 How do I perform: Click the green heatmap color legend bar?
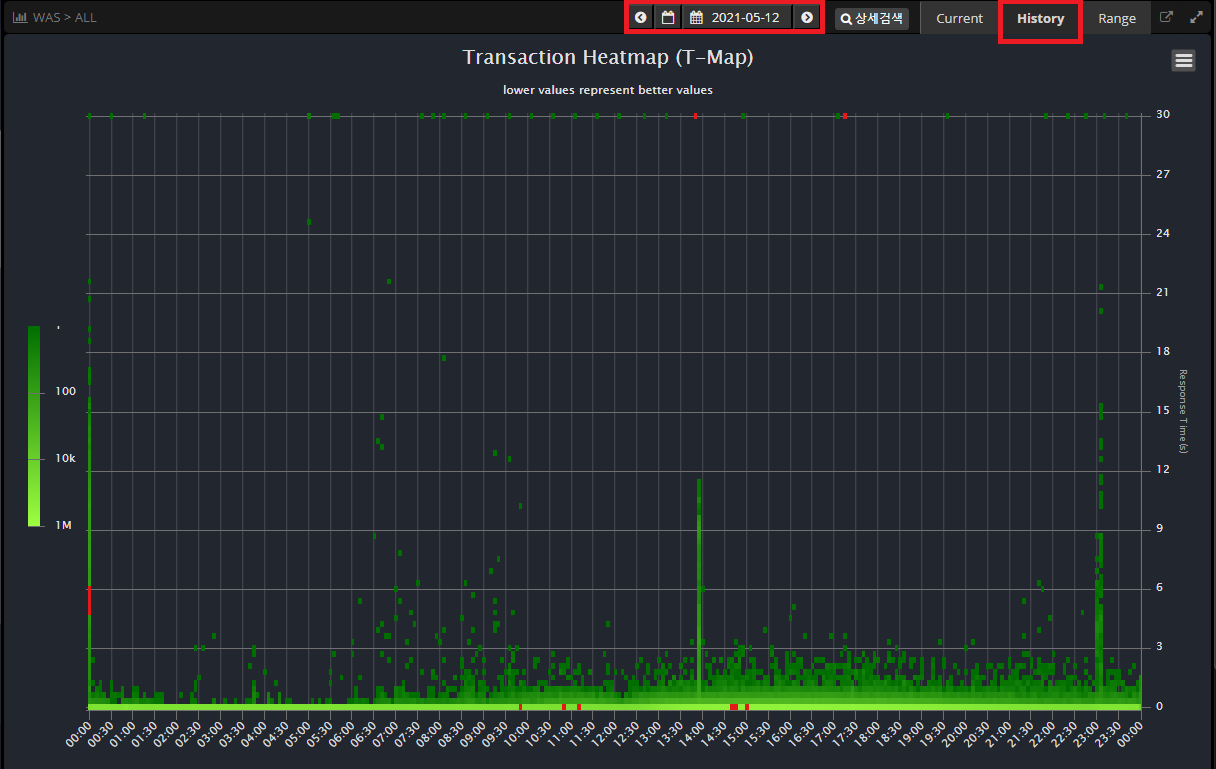pos(34,425)
